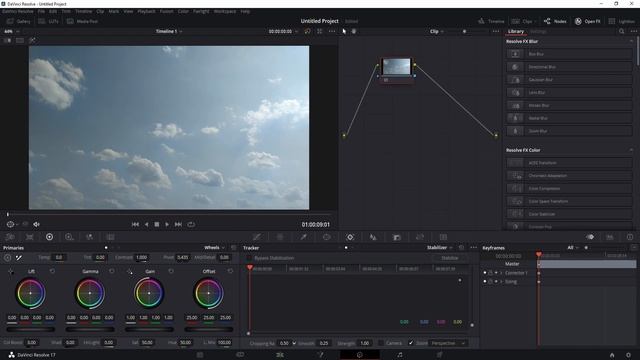Open the HDR palette icon
640x360 pixels.
tap(69, 237)
